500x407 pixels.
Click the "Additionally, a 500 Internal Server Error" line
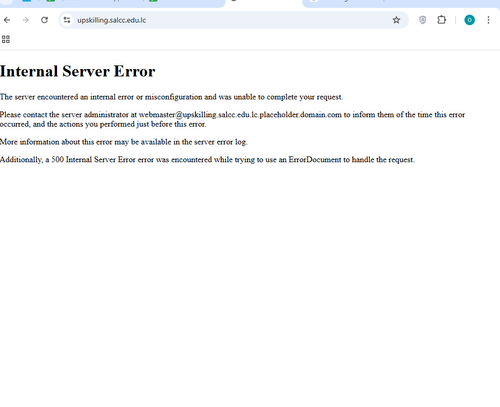(207, 160)
